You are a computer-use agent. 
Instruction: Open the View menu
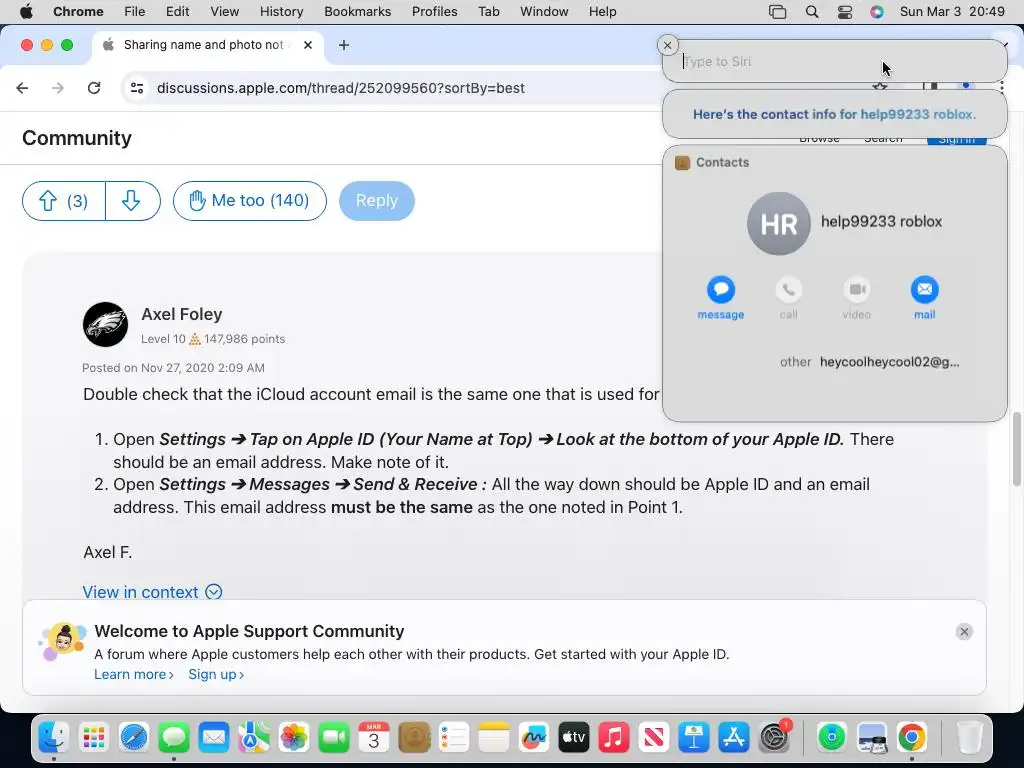(225, 12)
